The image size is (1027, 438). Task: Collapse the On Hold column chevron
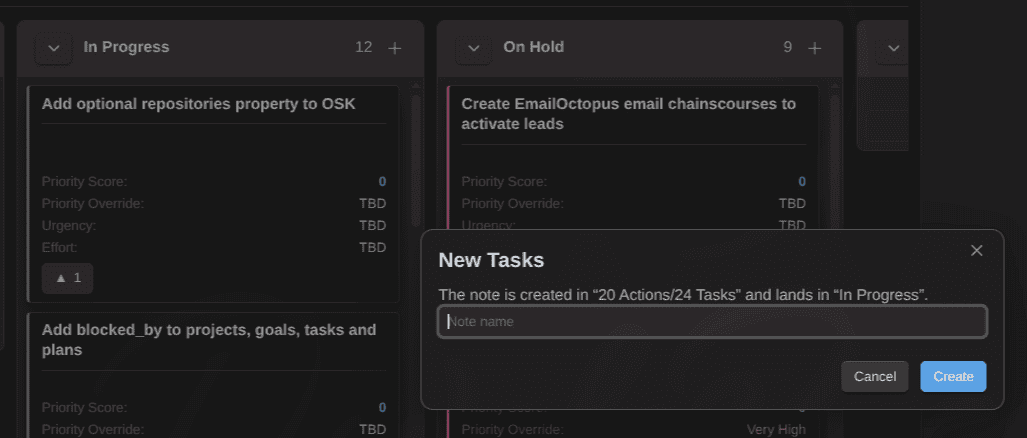(474, 48)
